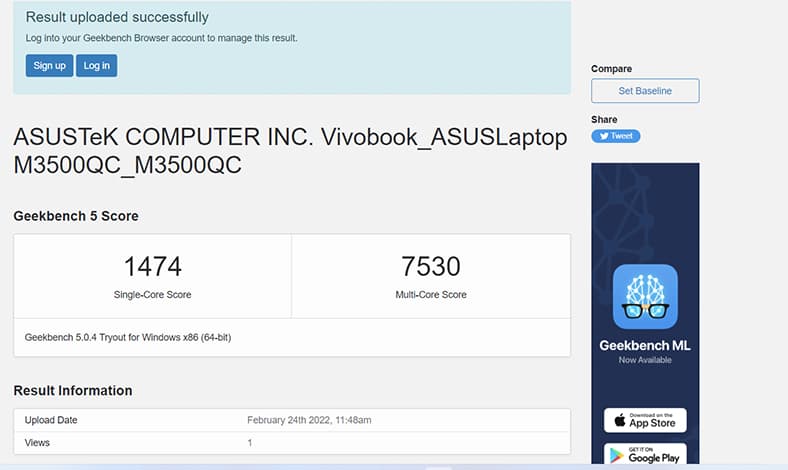Click the Log into your Geekbench Browser account notice
This screenshot has height=470, width=788.
[x=161, y=38]
